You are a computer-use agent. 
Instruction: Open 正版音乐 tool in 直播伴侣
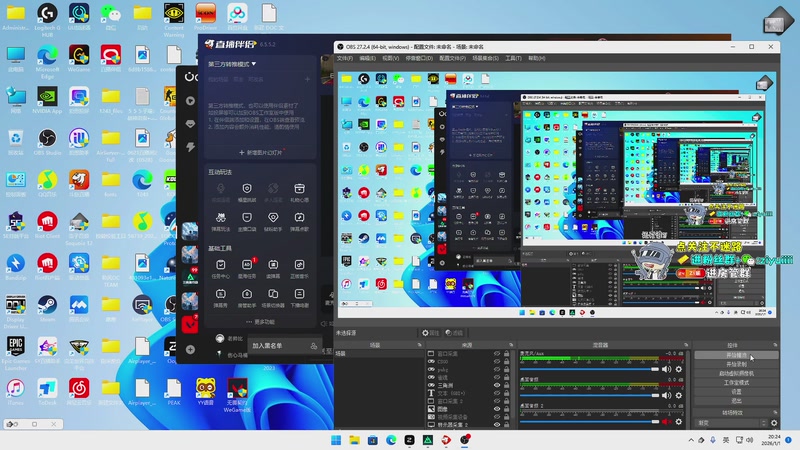[x=299, y=269]
